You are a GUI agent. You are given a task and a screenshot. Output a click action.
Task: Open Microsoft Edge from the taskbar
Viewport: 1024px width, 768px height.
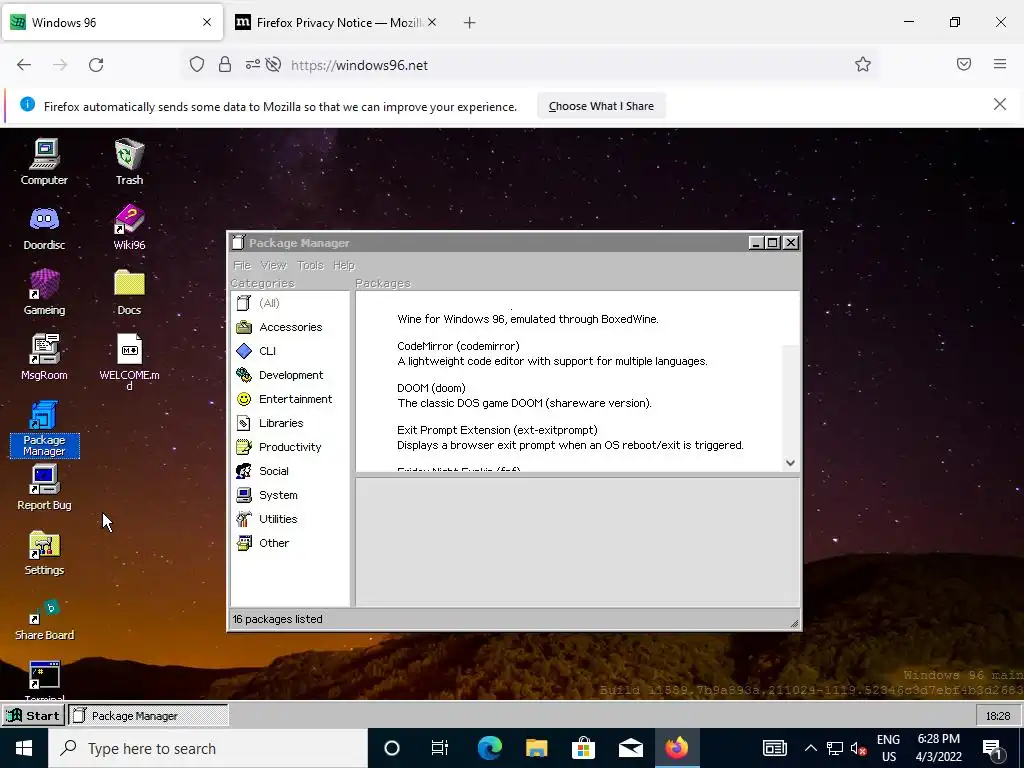[489, 748]
